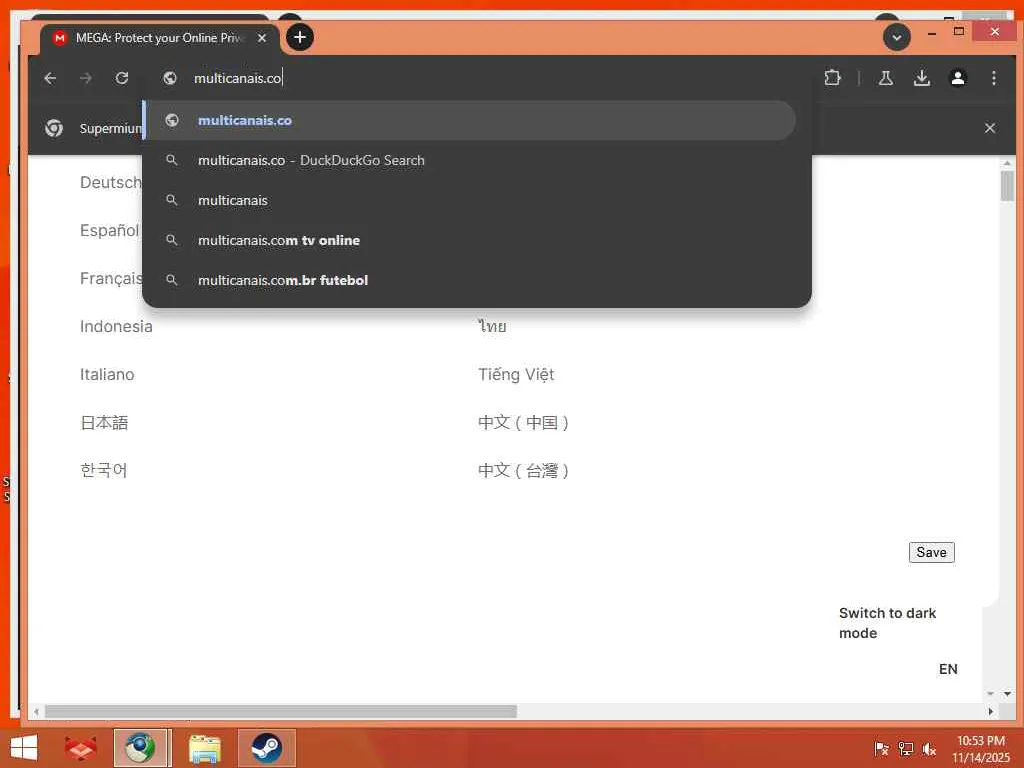The image size is (1024, 768).
Task: Open the Chrome Labs flask icon
Action: (x=886, y=78)
